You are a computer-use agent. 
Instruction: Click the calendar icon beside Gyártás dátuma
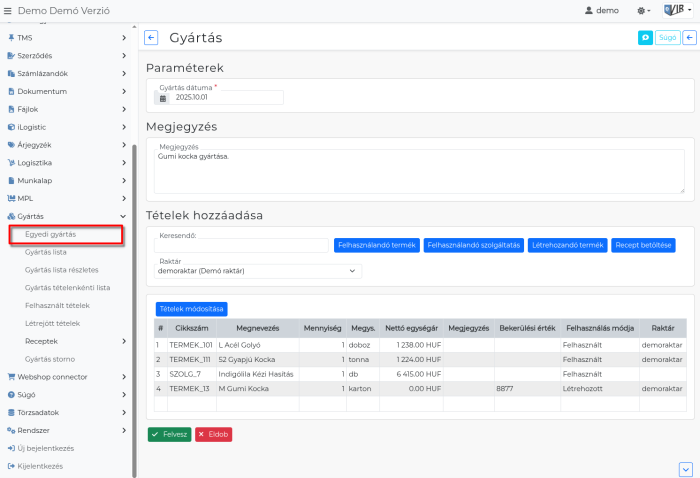point(163,98)
